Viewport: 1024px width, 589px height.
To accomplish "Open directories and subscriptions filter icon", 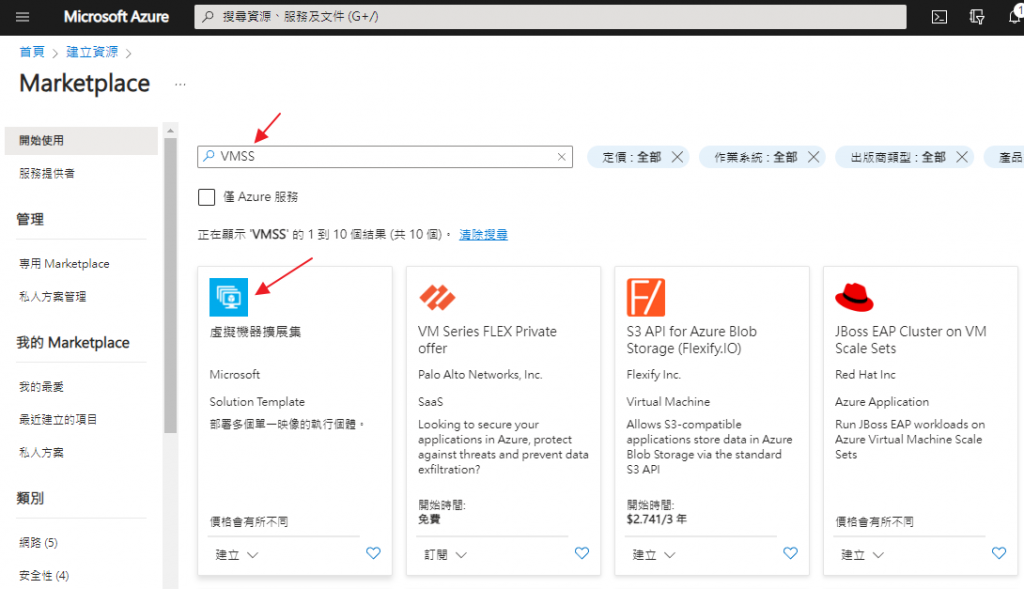I will tap(977, 17).
